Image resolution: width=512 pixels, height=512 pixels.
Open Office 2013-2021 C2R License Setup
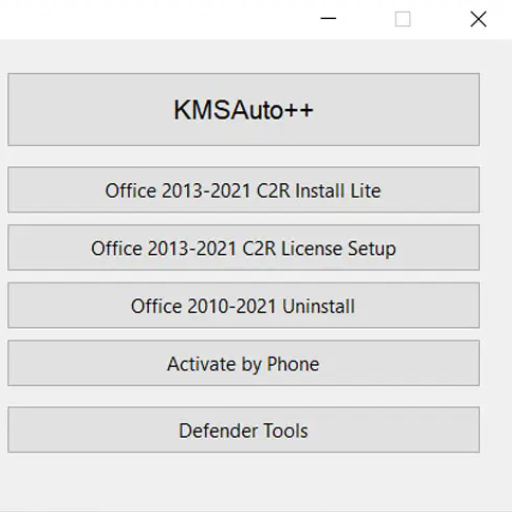[x=244, y=248]
